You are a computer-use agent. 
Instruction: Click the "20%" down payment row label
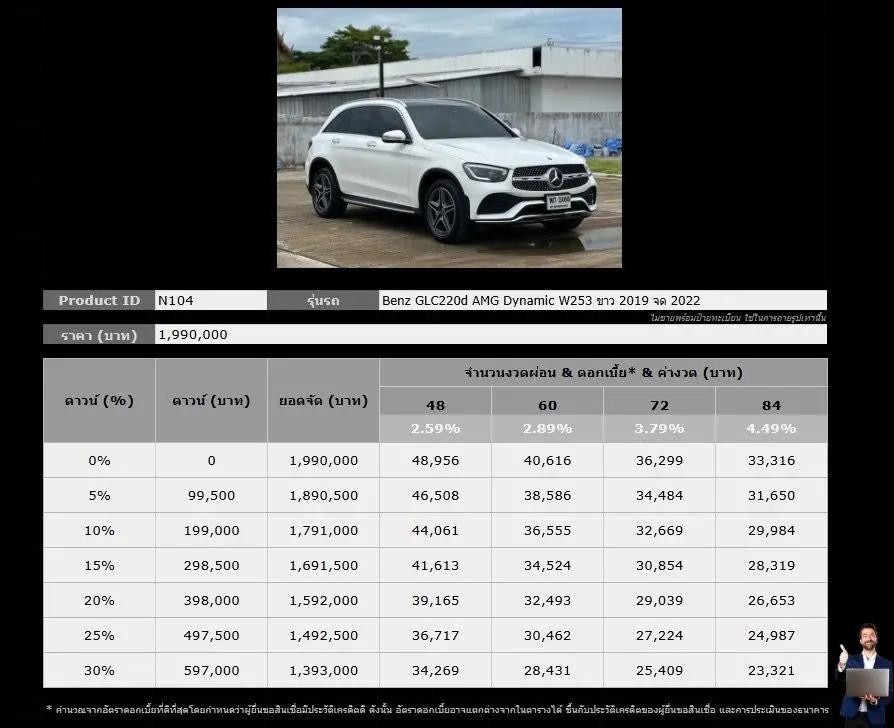pos(99,600)
